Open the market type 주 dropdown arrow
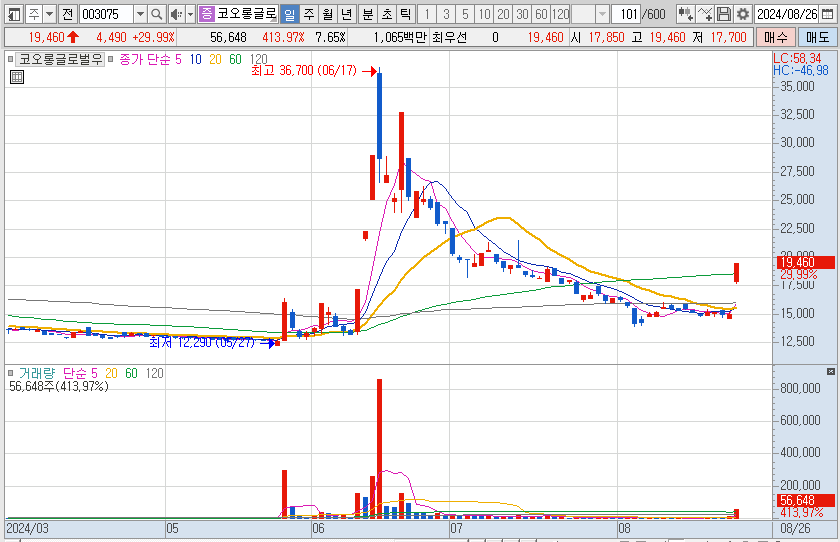This screenshot has width=840, height=542. tap(49, 14)
